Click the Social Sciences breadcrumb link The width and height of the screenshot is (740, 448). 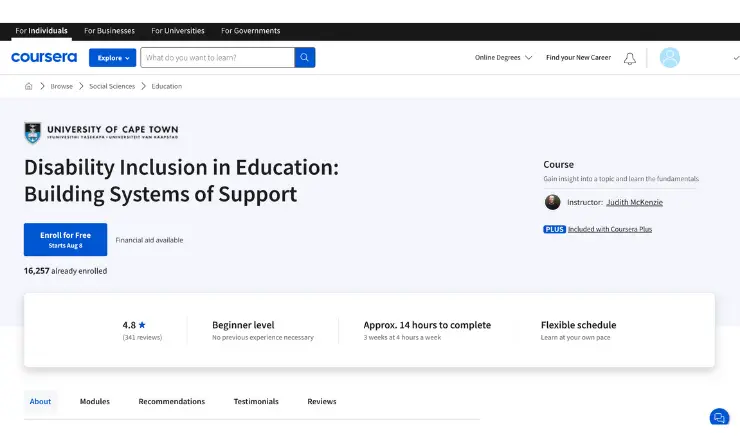112,86
